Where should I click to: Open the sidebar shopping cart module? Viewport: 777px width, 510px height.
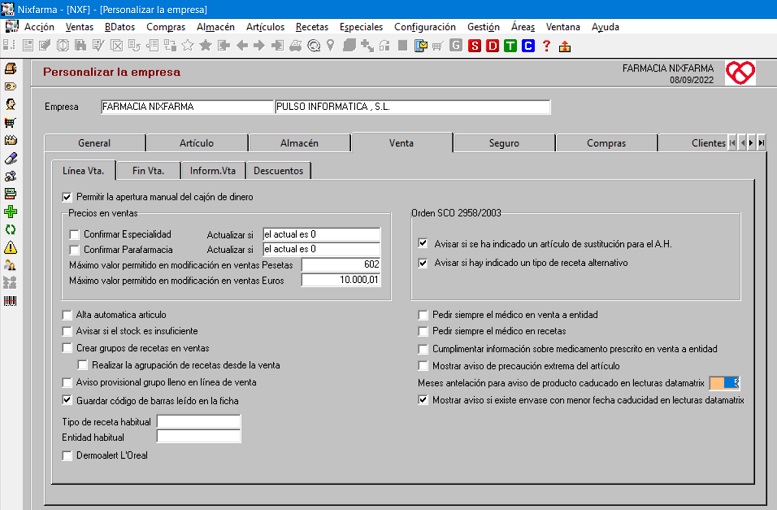click(x=10, y=122)
